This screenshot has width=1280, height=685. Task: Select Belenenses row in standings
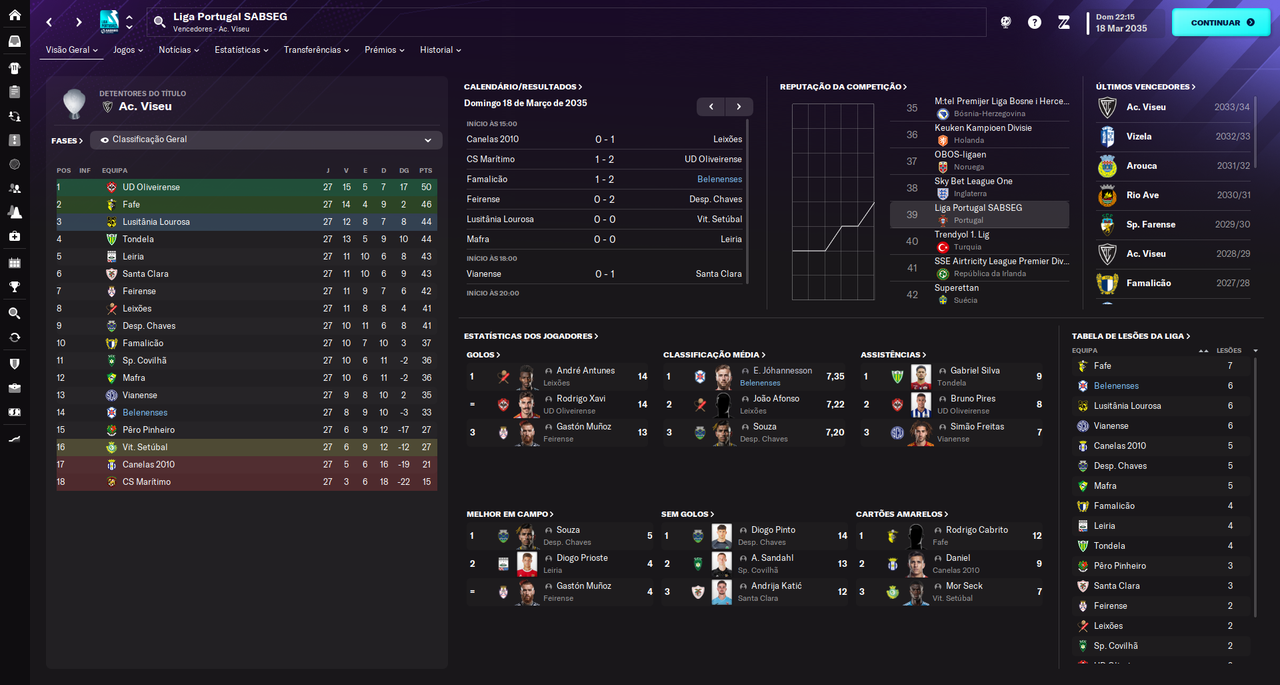[246, 412]
